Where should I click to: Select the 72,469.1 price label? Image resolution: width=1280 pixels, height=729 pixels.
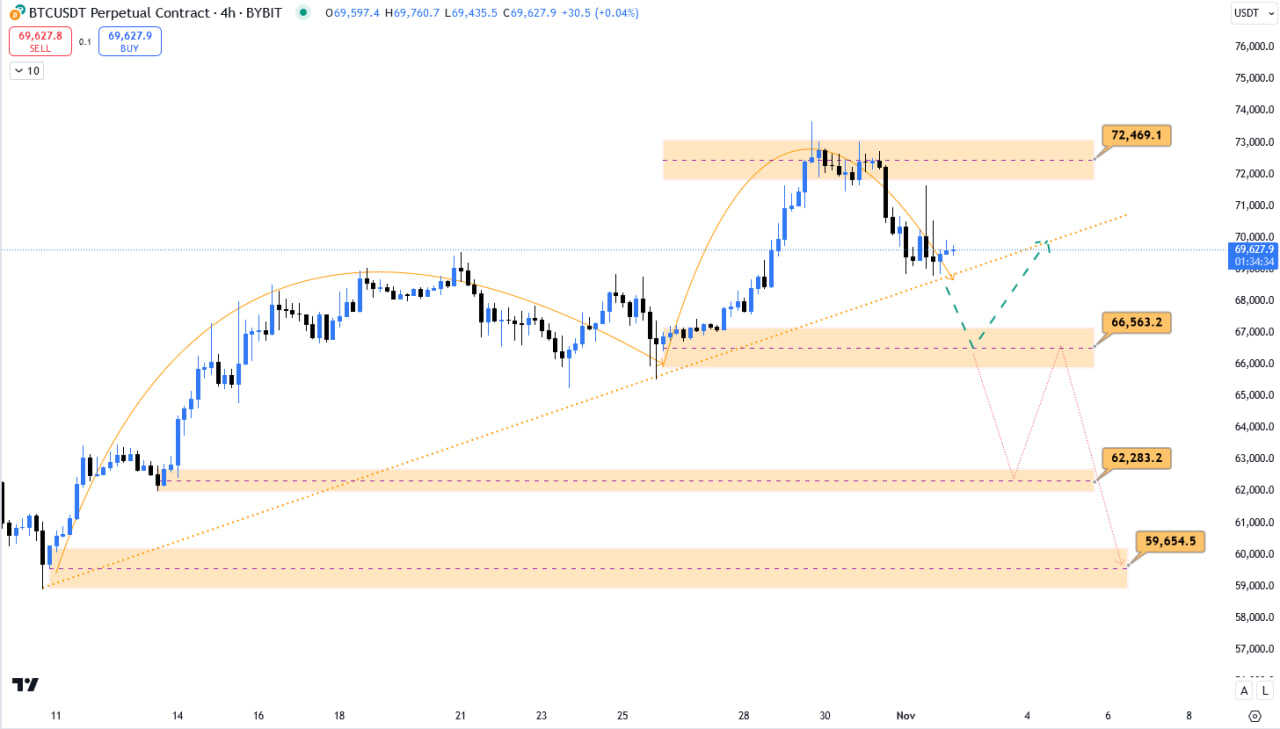[1135, 134]
